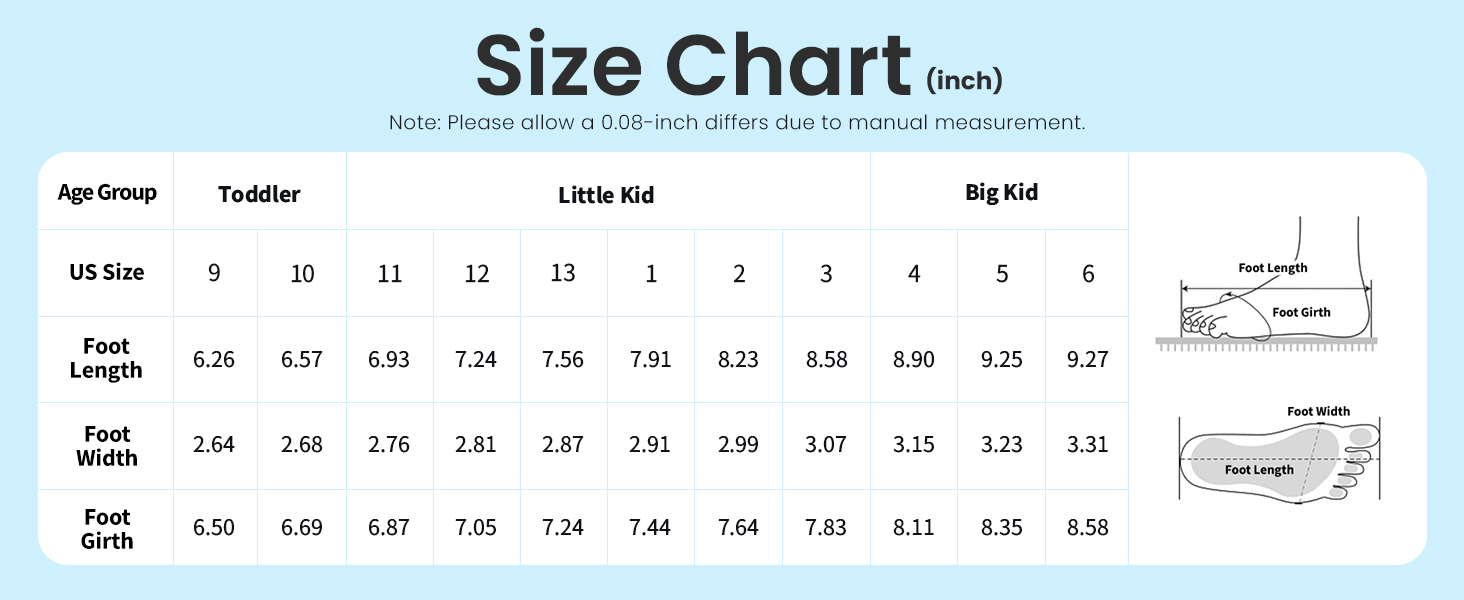Click the Foot Length row label
Image resolution: width=1464 pixels, height=600 pixels.
(x=106, y=358)
